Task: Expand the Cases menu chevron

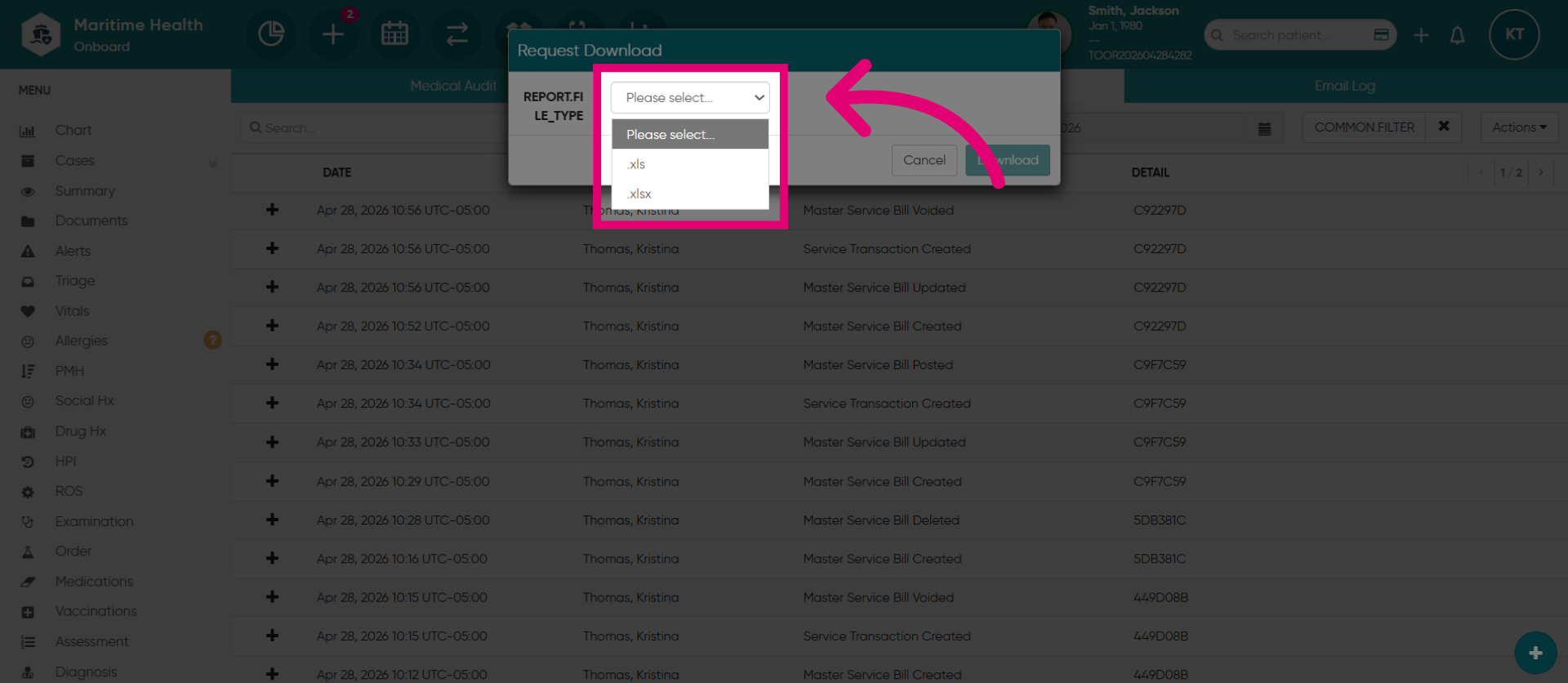Action: click(x=212, y=163)
